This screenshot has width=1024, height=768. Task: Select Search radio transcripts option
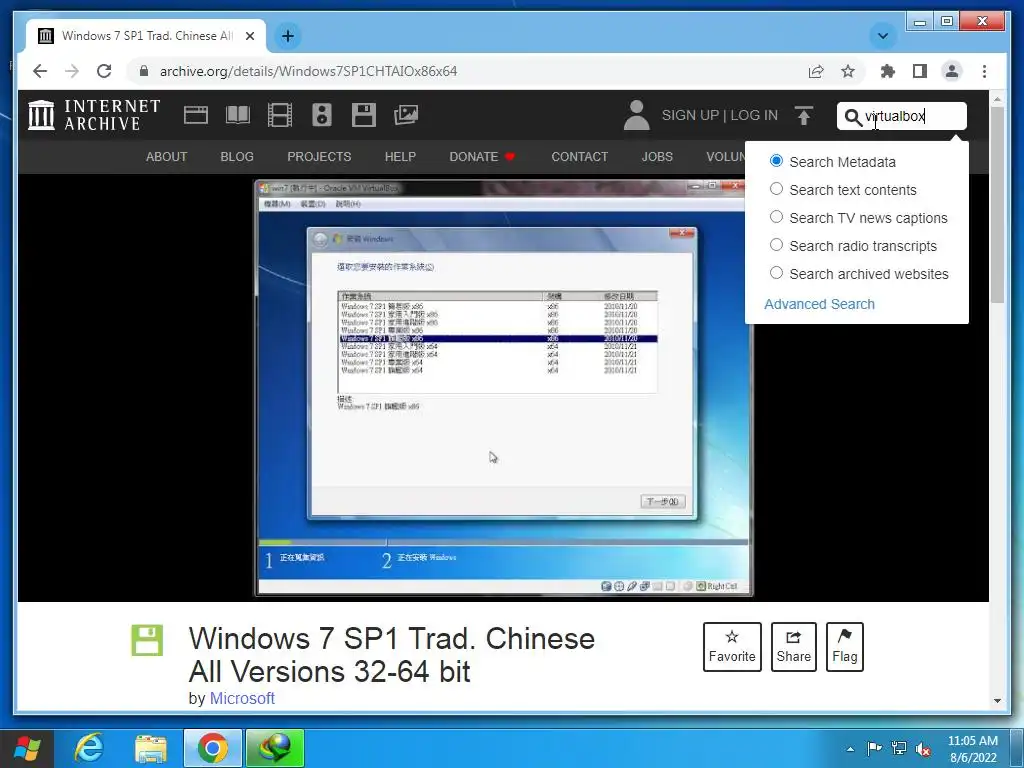point(776,245)
